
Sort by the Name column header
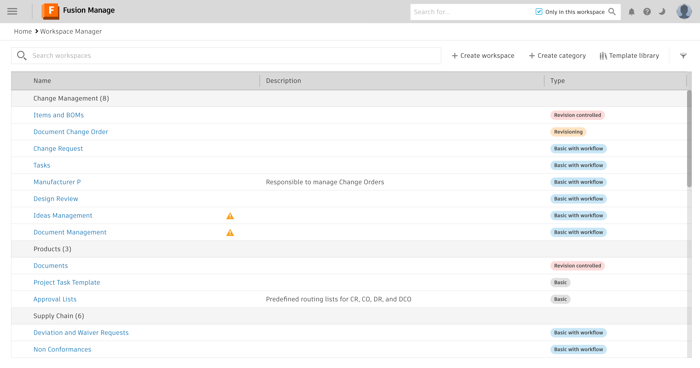pos(42,81)
